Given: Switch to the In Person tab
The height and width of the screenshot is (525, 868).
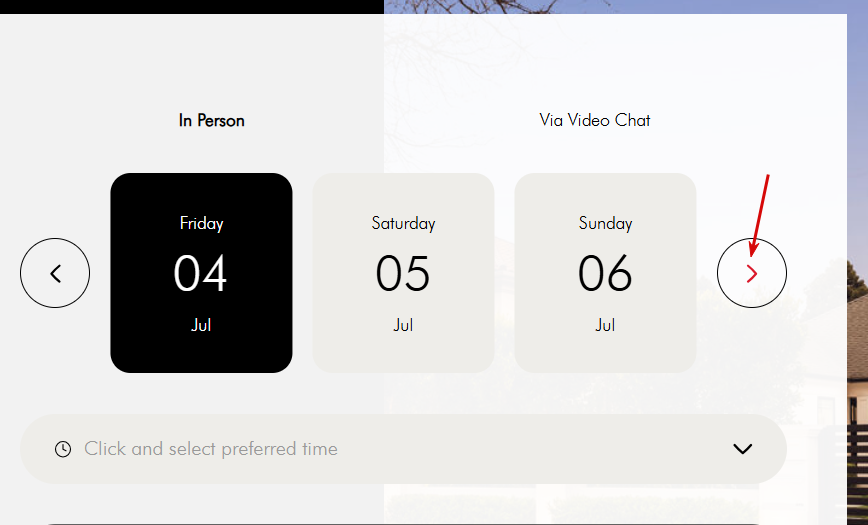Looking at the screenshot, I should [x=211, y=120].
